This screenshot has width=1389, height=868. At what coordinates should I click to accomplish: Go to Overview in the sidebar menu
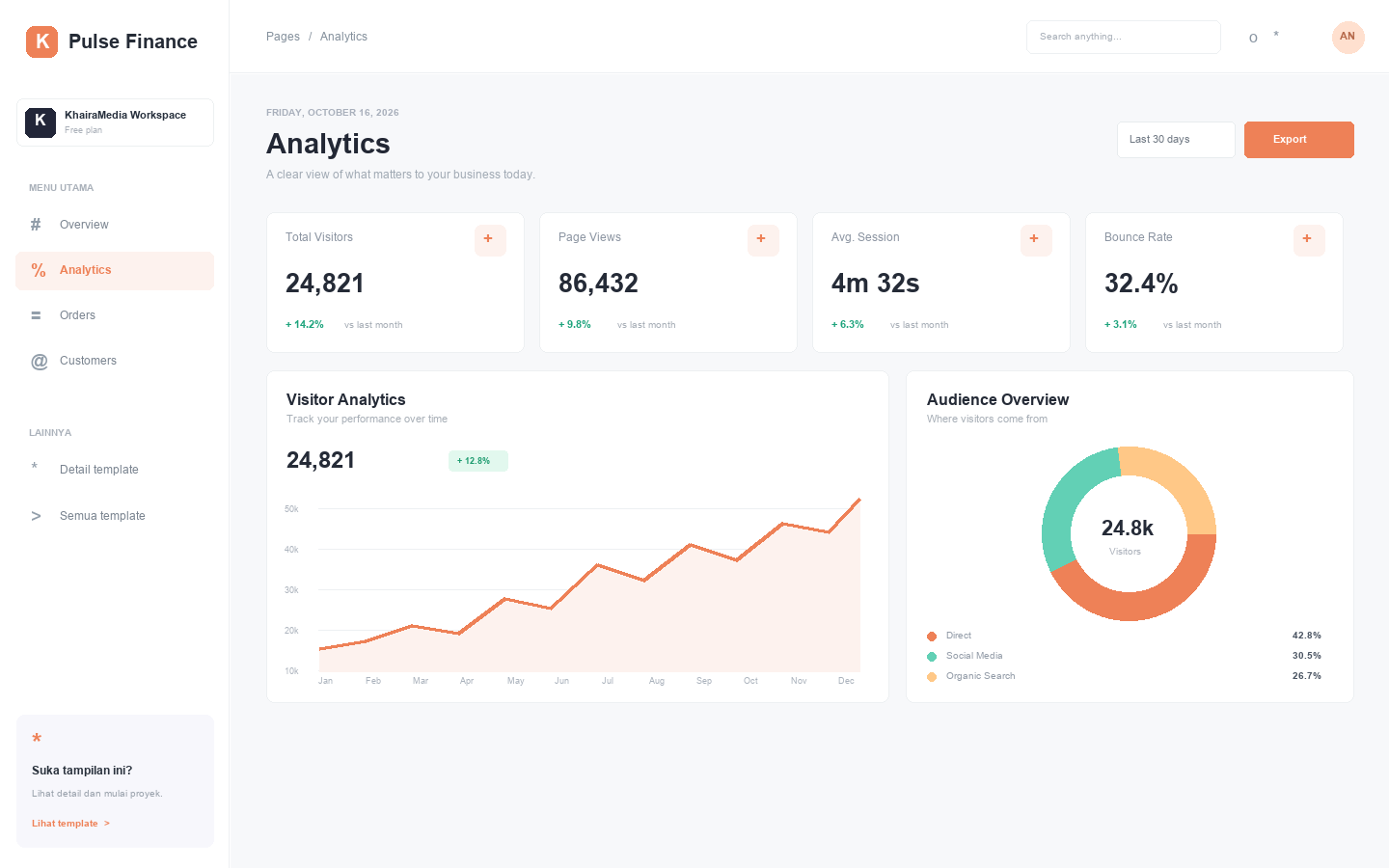(x=115, y=225)
